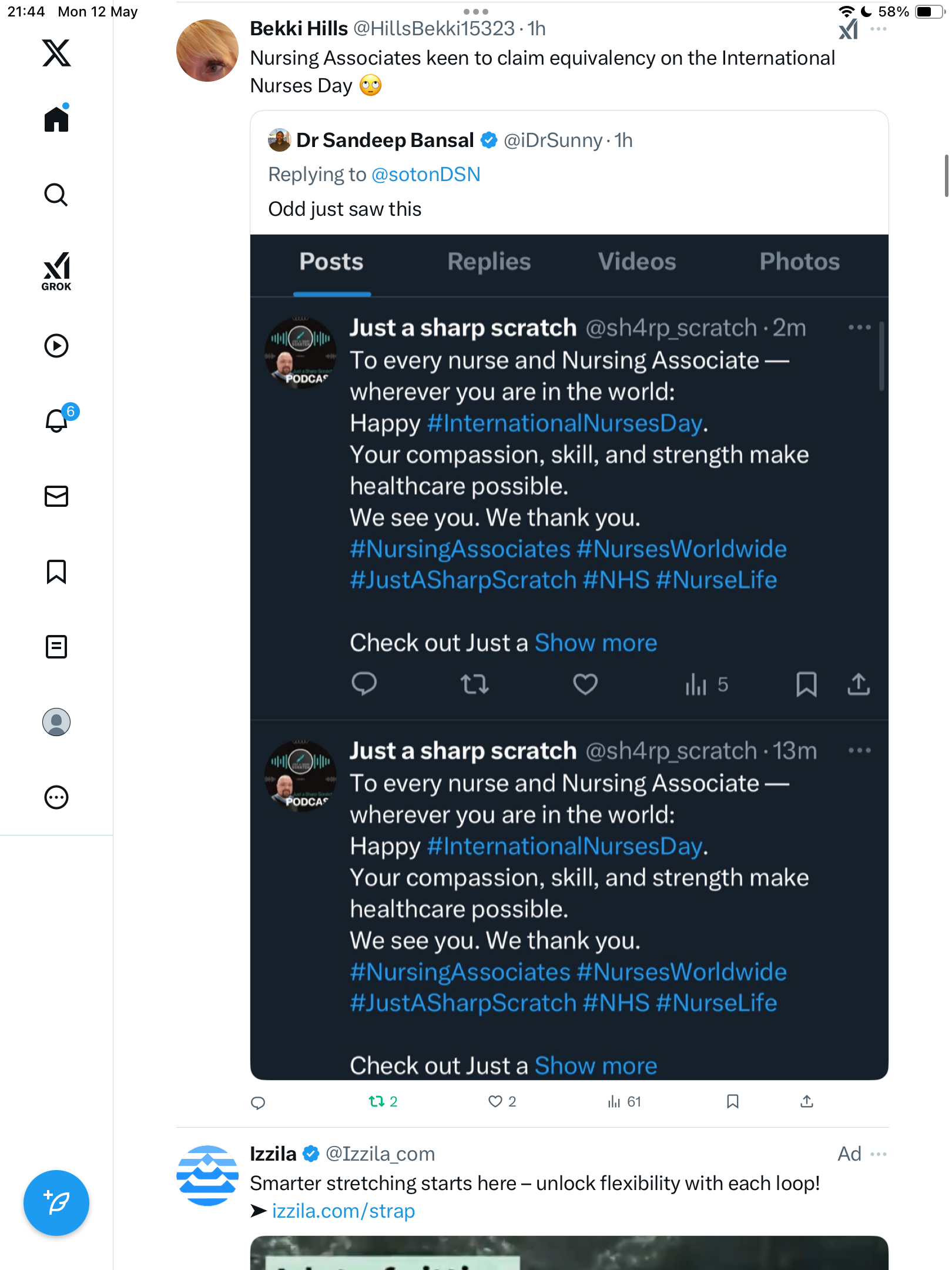The image size is (952, 1270).
Task: Bookmark Bekki Hills' post
Action: 732,1101
